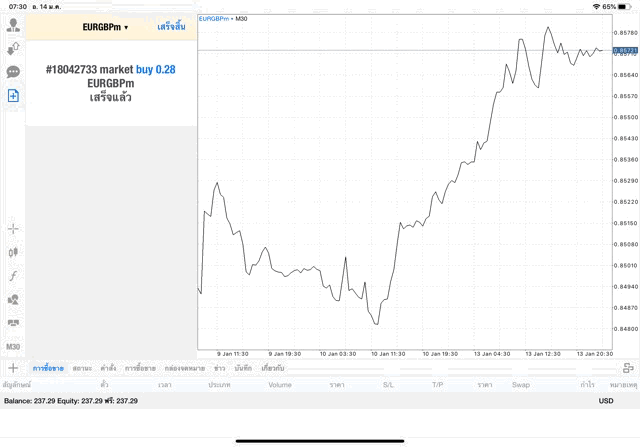Image resolution: width=640 pixels, height=447 pixels.
Task: Open the บันทึก journal tab
Action: click(x=243, y=368)
